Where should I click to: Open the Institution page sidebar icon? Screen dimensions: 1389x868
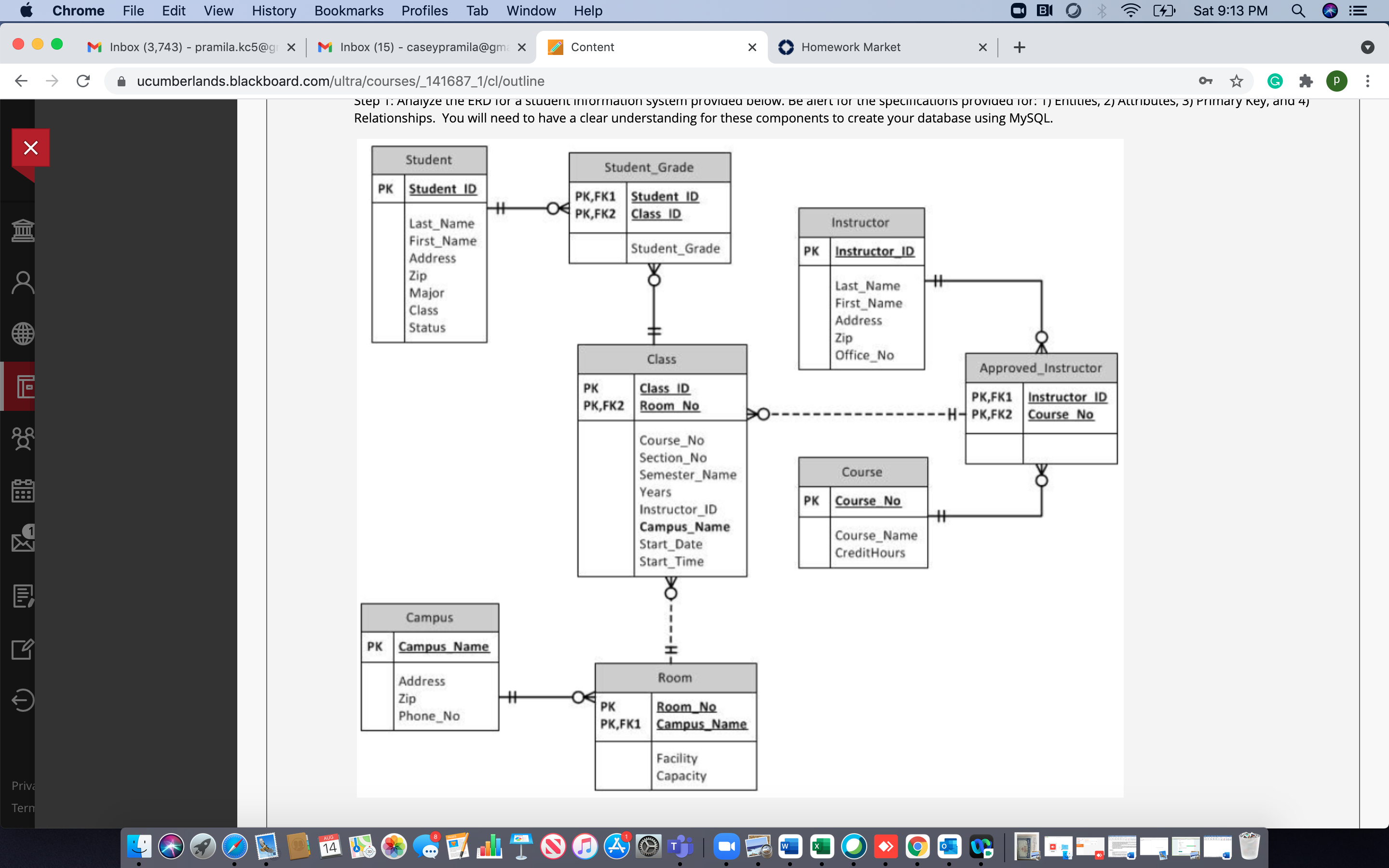coord(23,230)
